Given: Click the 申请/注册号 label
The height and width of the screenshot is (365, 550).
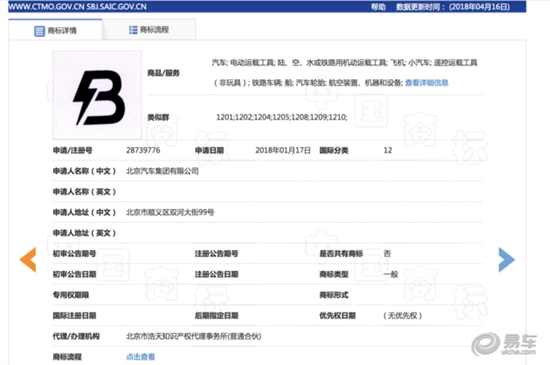Looking at the screenshot, I should [x=73, y=150].
